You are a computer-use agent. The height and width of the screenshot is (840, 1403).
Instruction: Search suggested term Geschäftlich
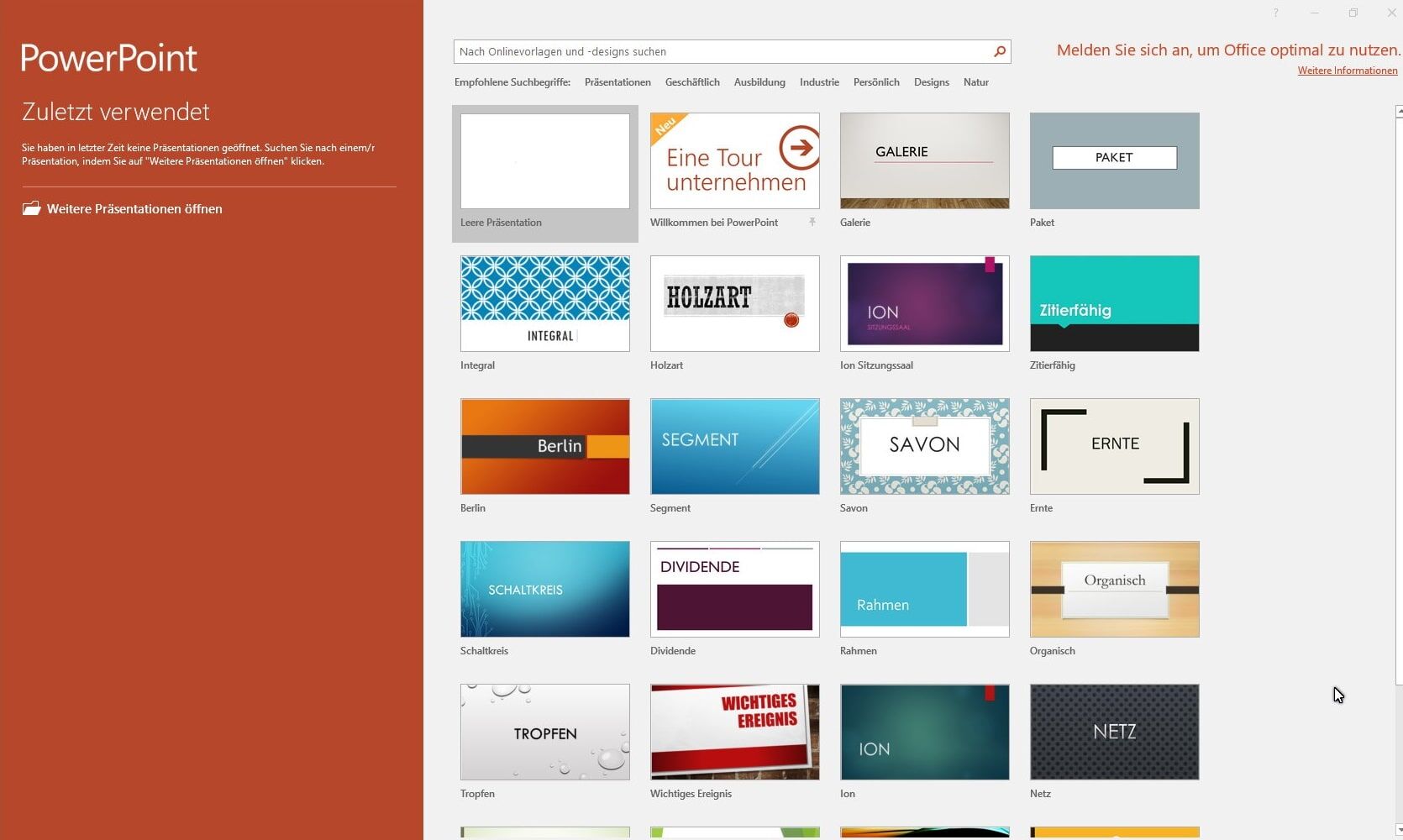(x=692, y=82)
